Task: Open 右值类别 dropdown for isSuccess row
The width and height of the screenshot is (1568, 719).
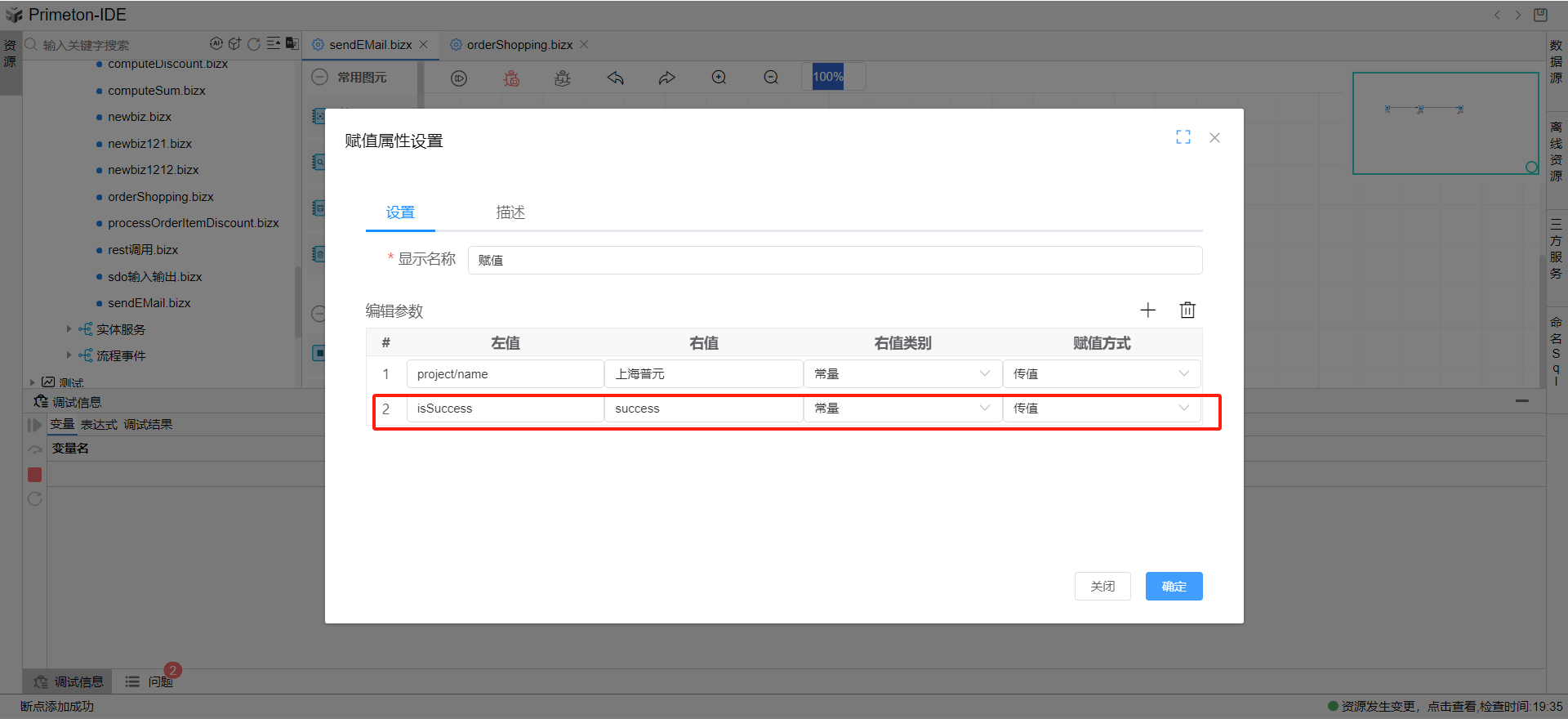Action: [x=902, y=409]
